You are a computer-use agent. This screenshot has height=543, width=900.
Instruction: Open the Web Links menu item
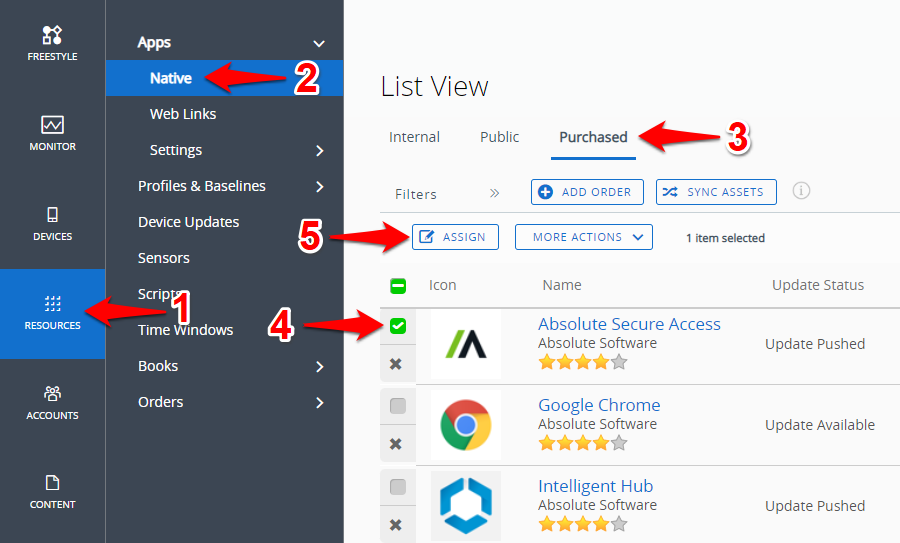(x=183, y=114)
